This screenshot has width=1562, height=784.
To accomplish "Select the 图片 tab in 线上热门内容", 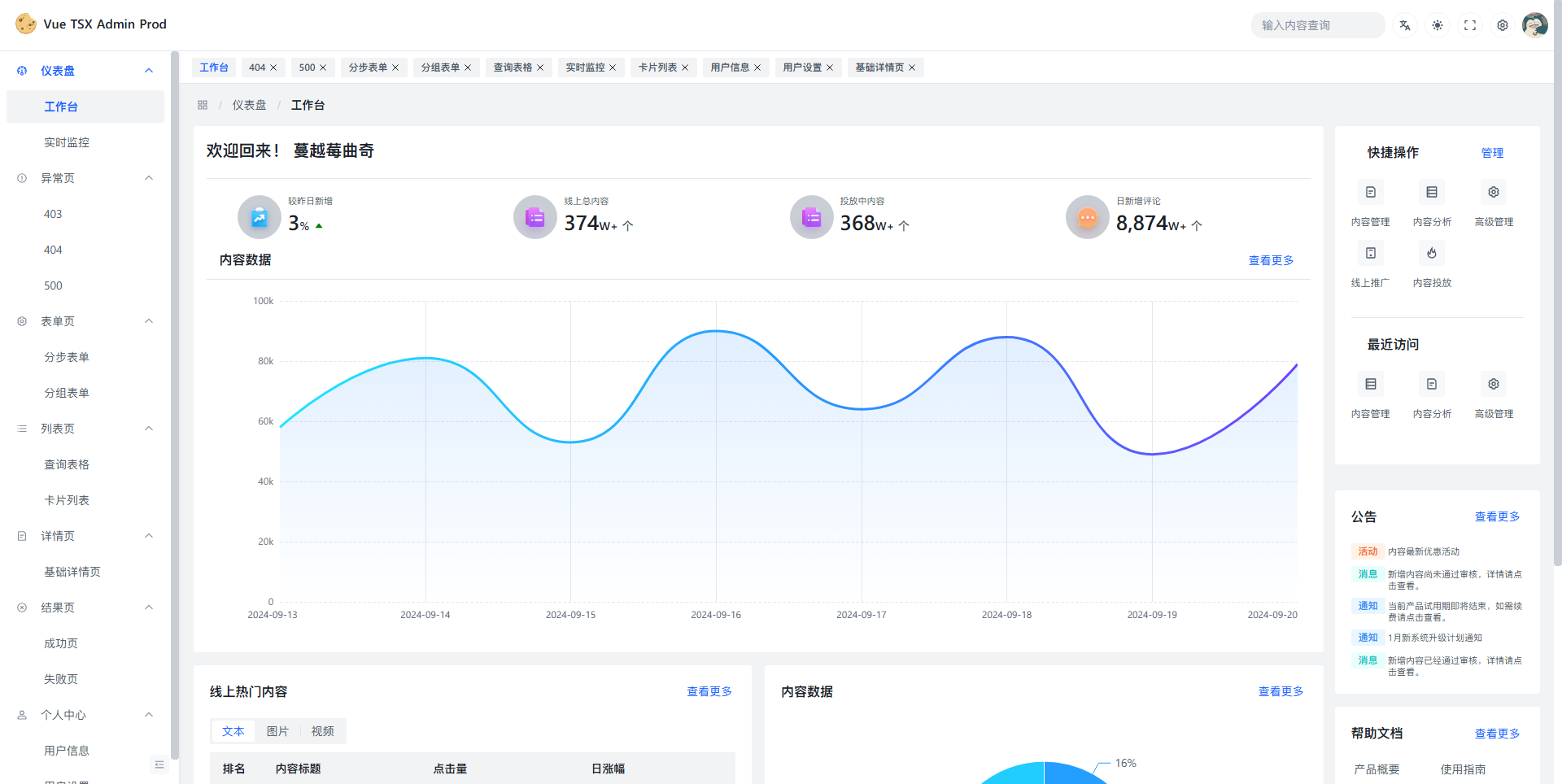I will [277, 731].
